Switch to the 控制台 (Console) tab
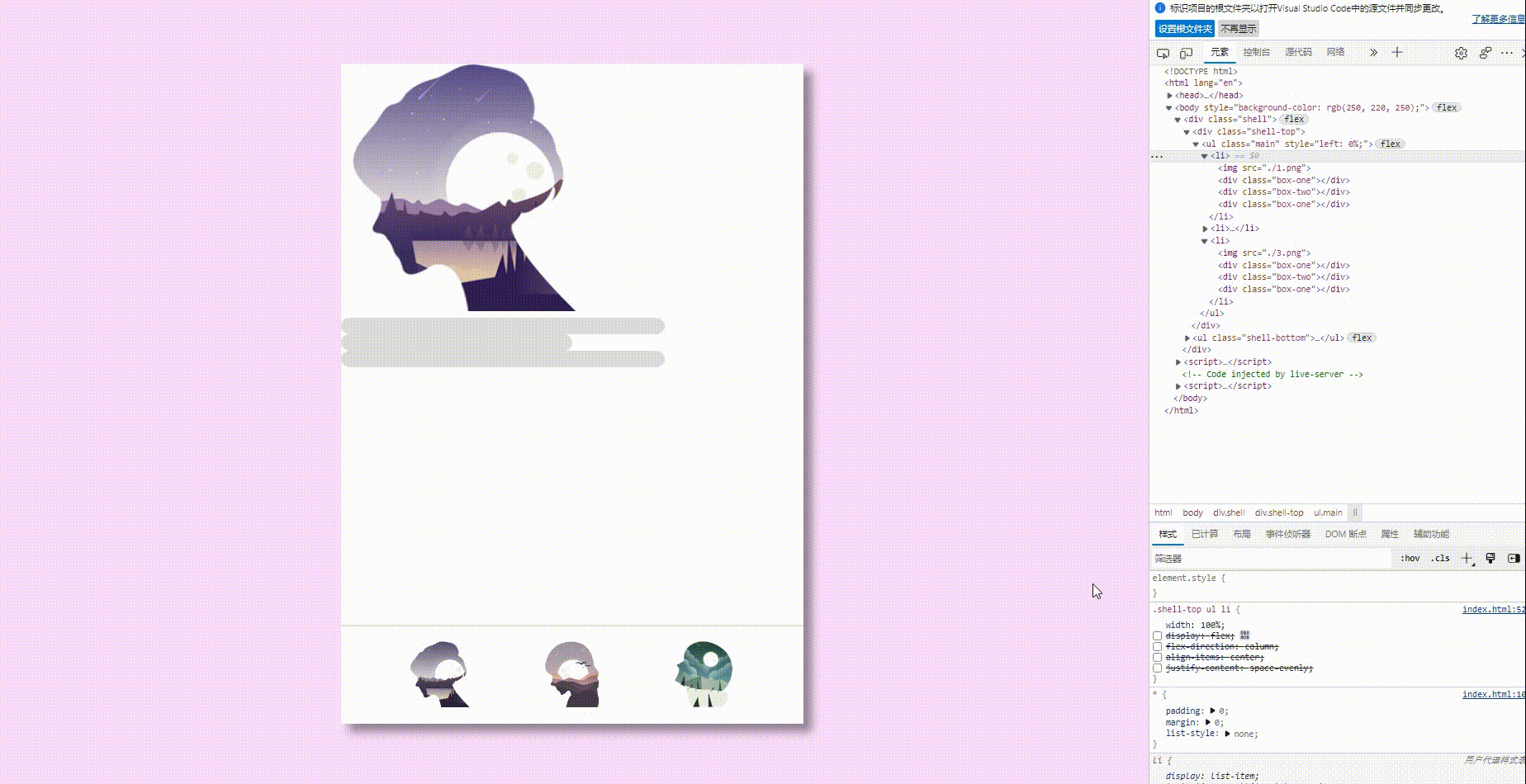This screenshot has height=784, width=1526. click(1257, 52)
